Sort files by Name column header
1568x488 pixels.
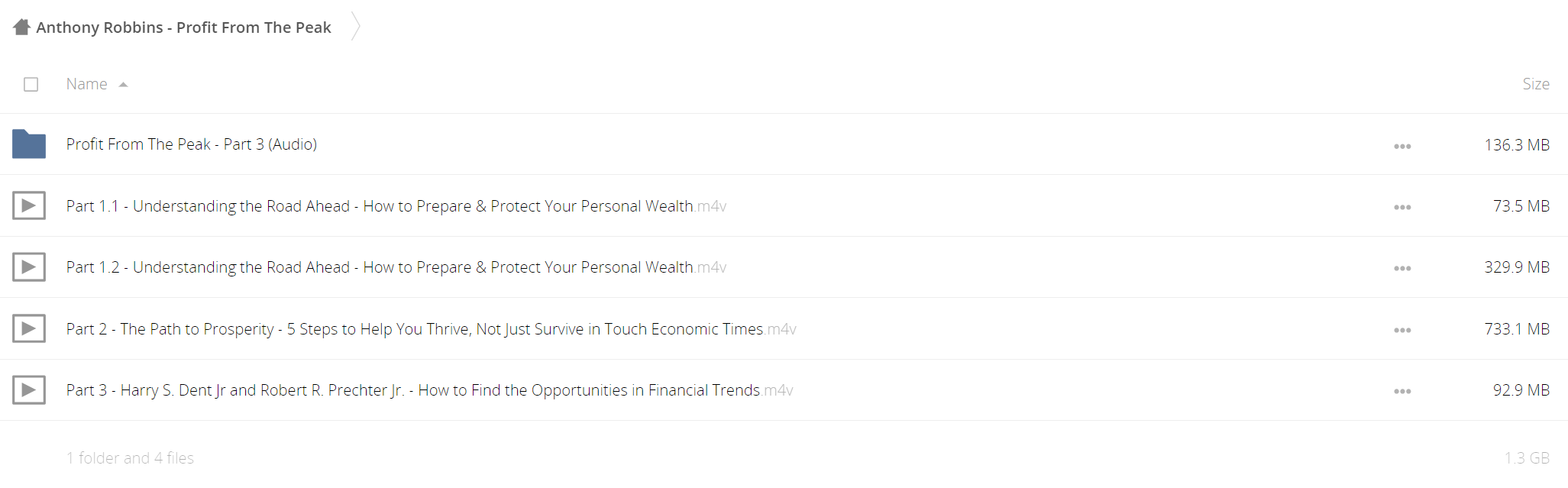tap(86, 84)
